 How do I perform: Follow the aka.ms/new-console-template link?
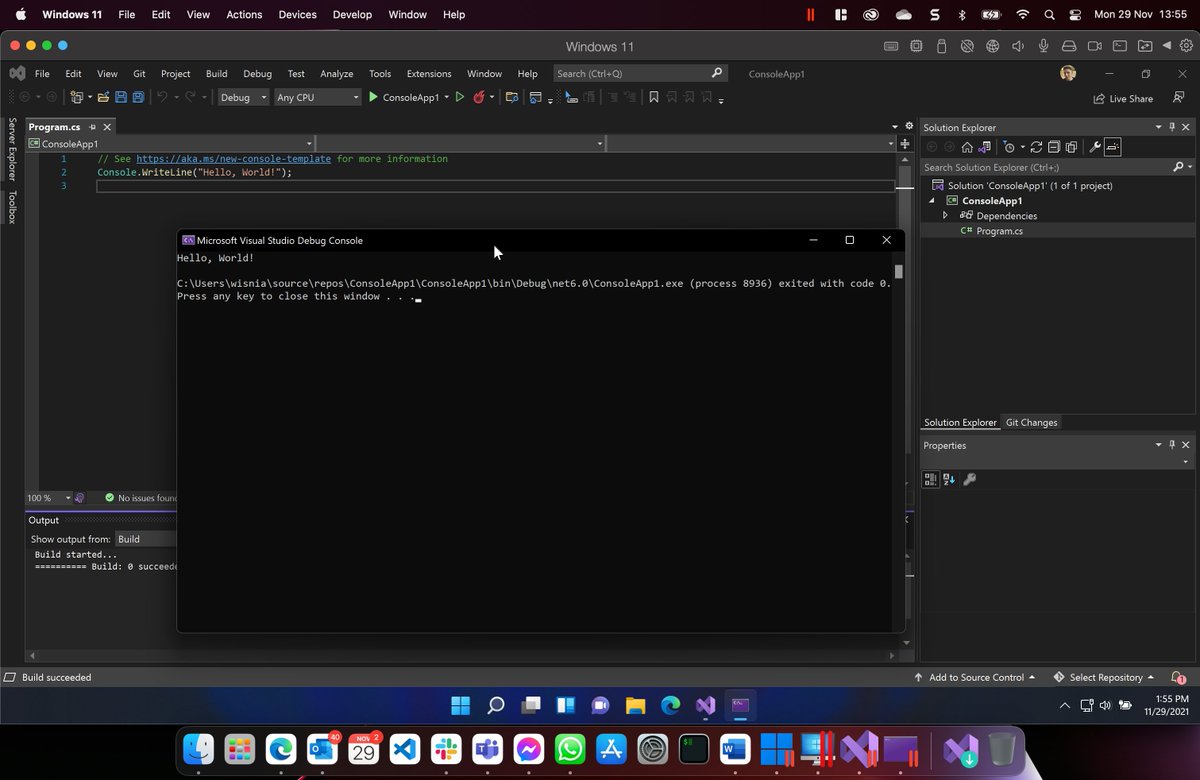(233, 159)
